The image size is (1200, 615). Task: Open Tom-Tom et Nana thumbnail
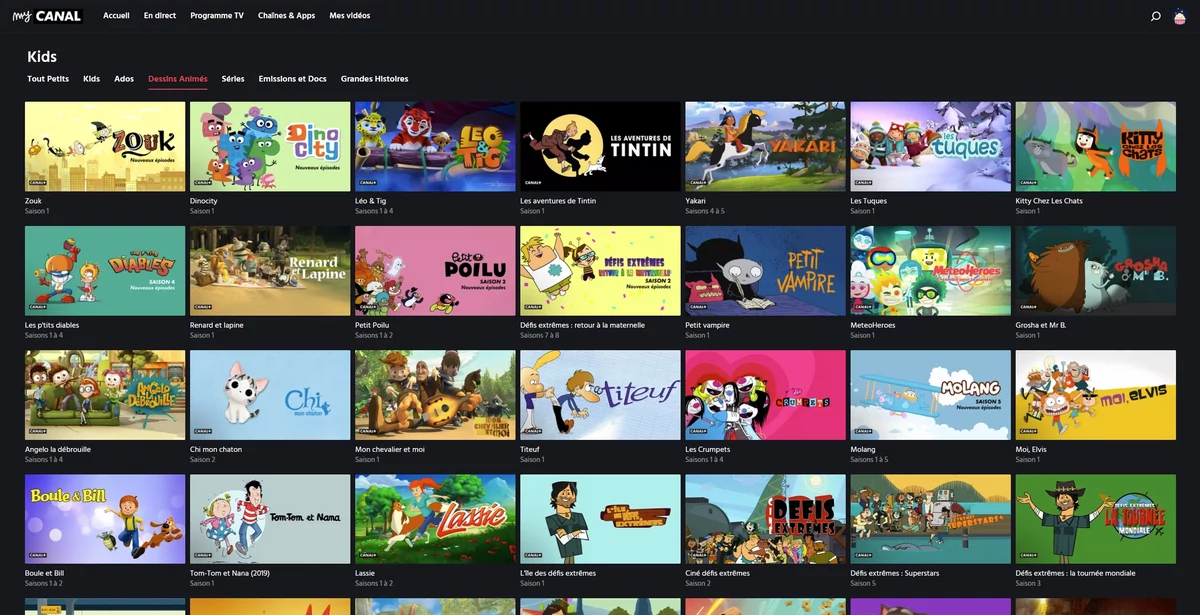270,519
